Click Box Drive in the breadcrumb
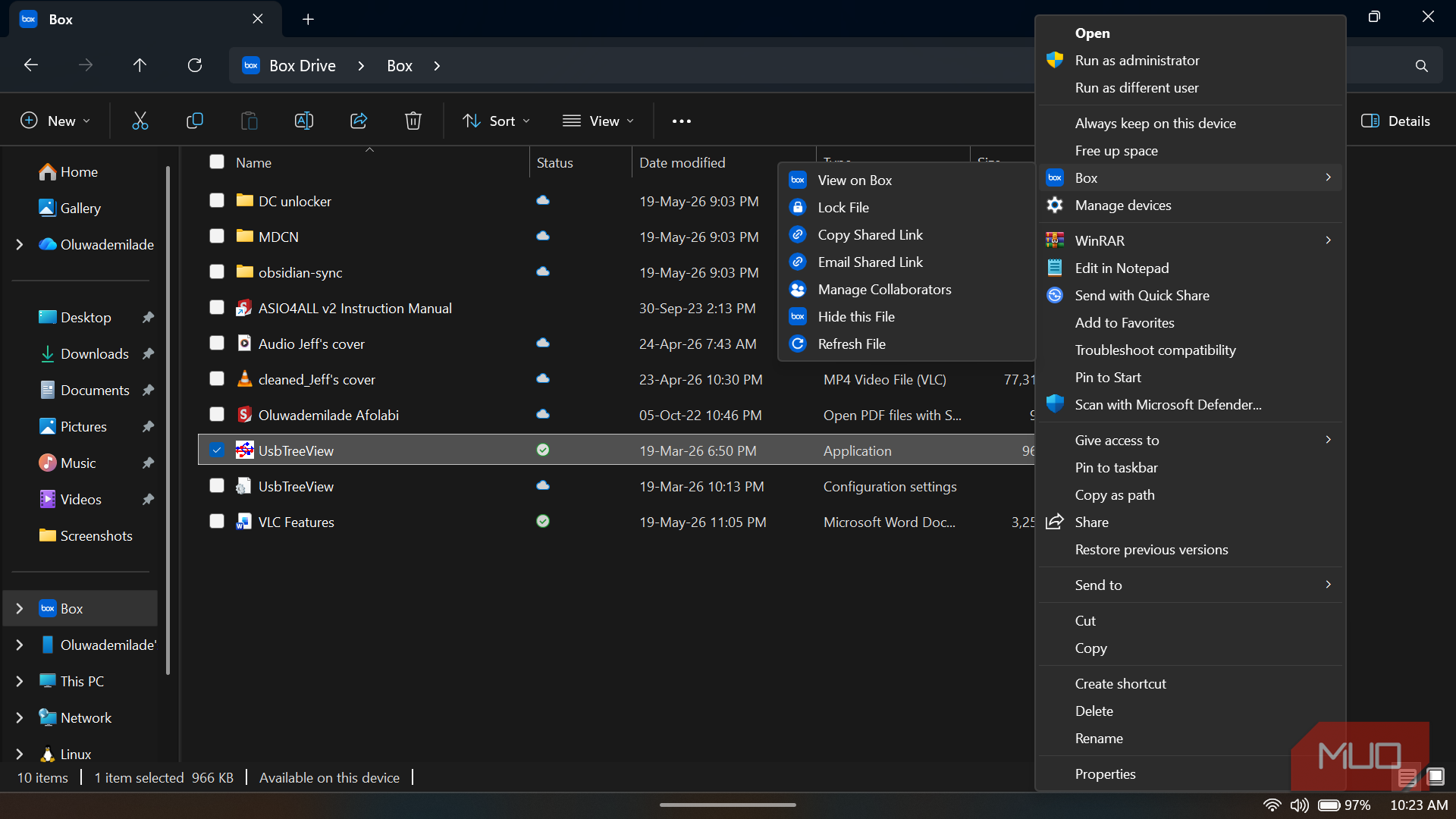 click(x=303, y=65)
